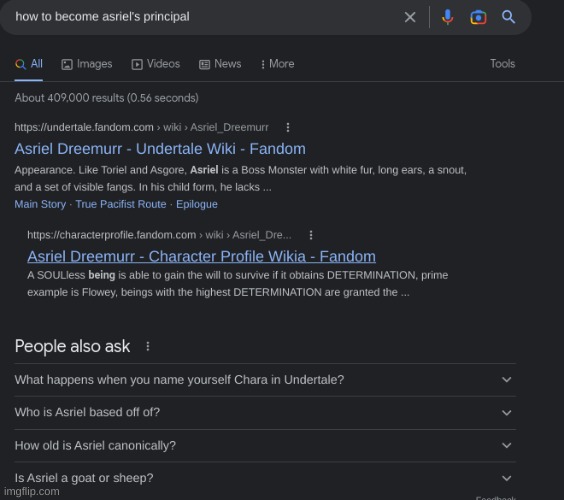Select the All results tab
Image resolution: width=564 pixels, height=500 pixels.
(29, 64)
